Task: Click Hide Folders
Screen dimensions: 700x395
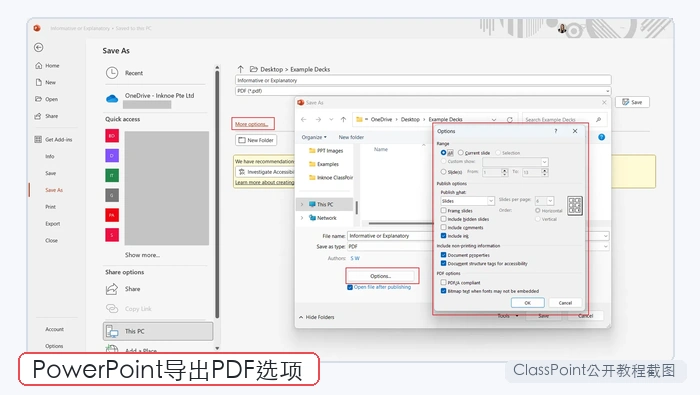Action: (x=317, y=317)
